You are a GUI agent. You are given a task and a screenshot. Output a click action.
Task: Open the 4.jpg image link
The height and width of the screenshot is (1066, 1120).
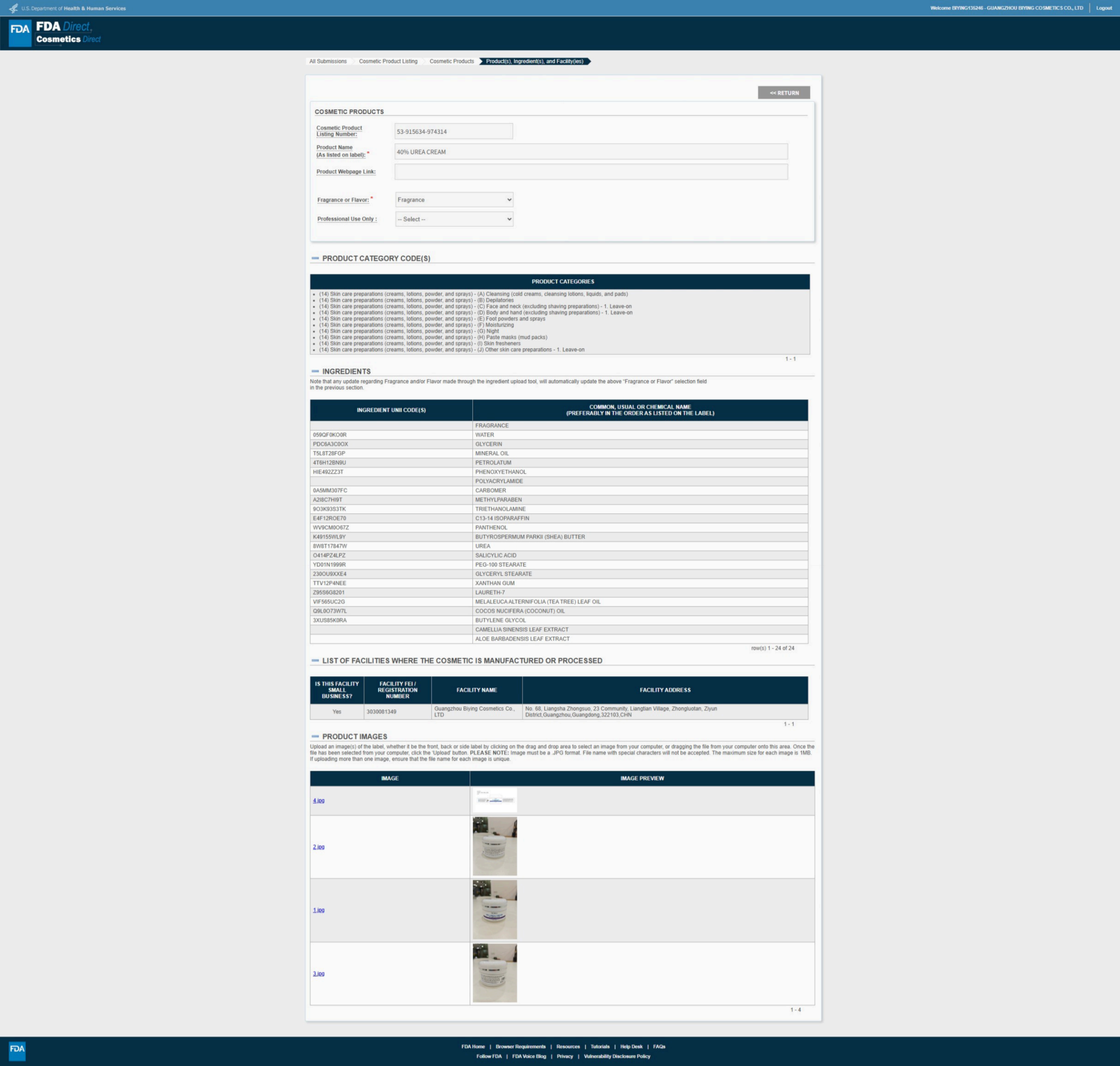coord(319,800)
